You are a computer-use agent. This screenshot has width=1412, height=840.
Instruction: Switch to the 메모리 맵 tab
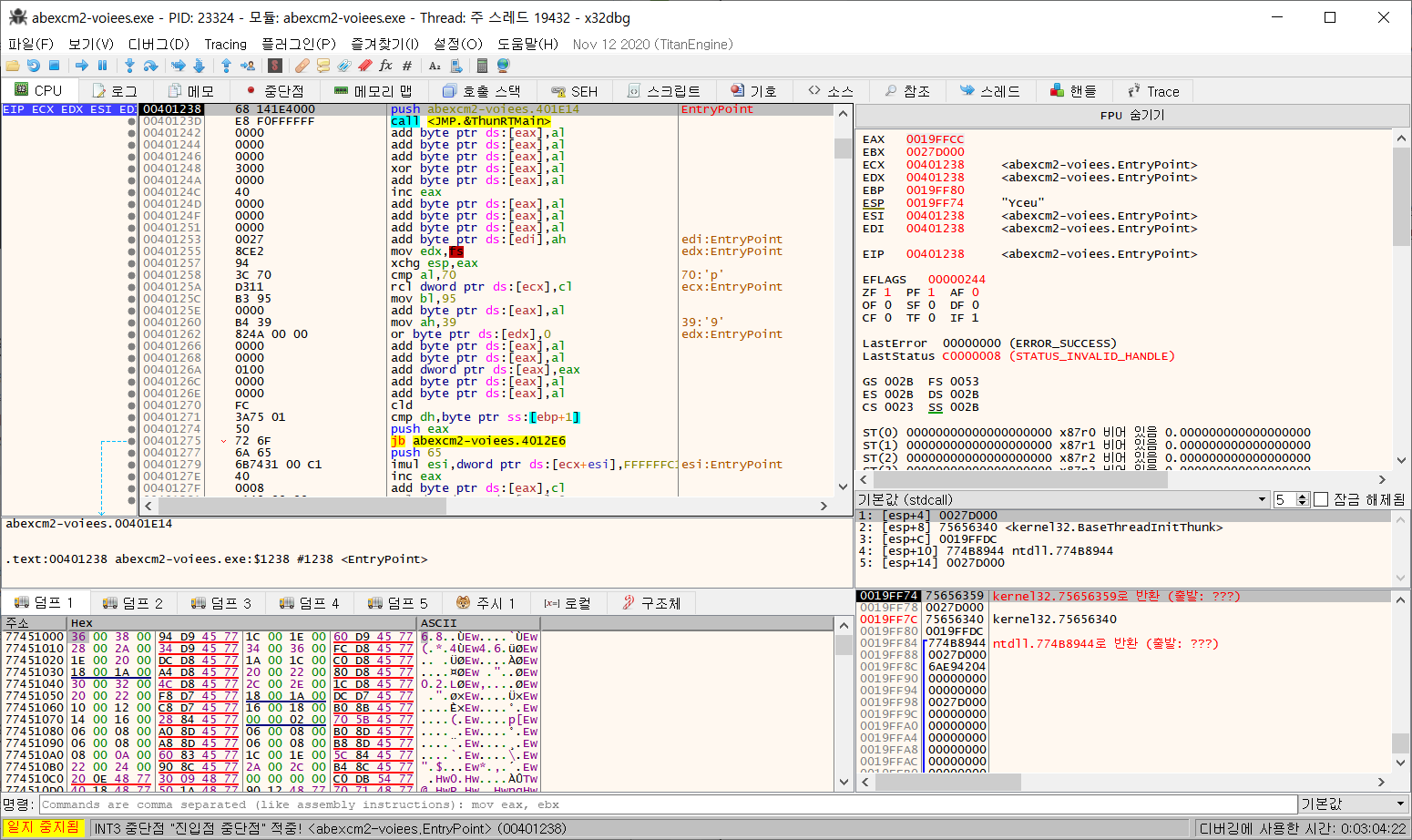[373, 91]
